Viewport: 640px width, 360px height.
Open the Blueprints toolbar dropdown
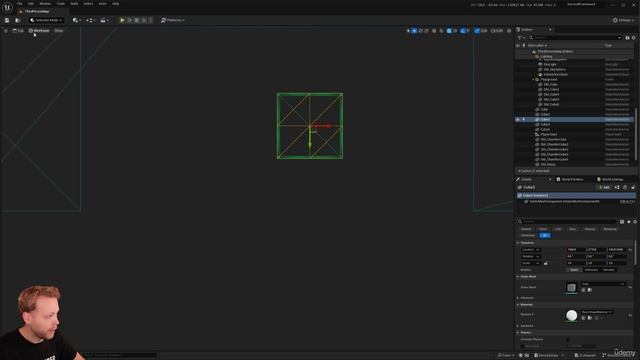click(x=90, y=20)
